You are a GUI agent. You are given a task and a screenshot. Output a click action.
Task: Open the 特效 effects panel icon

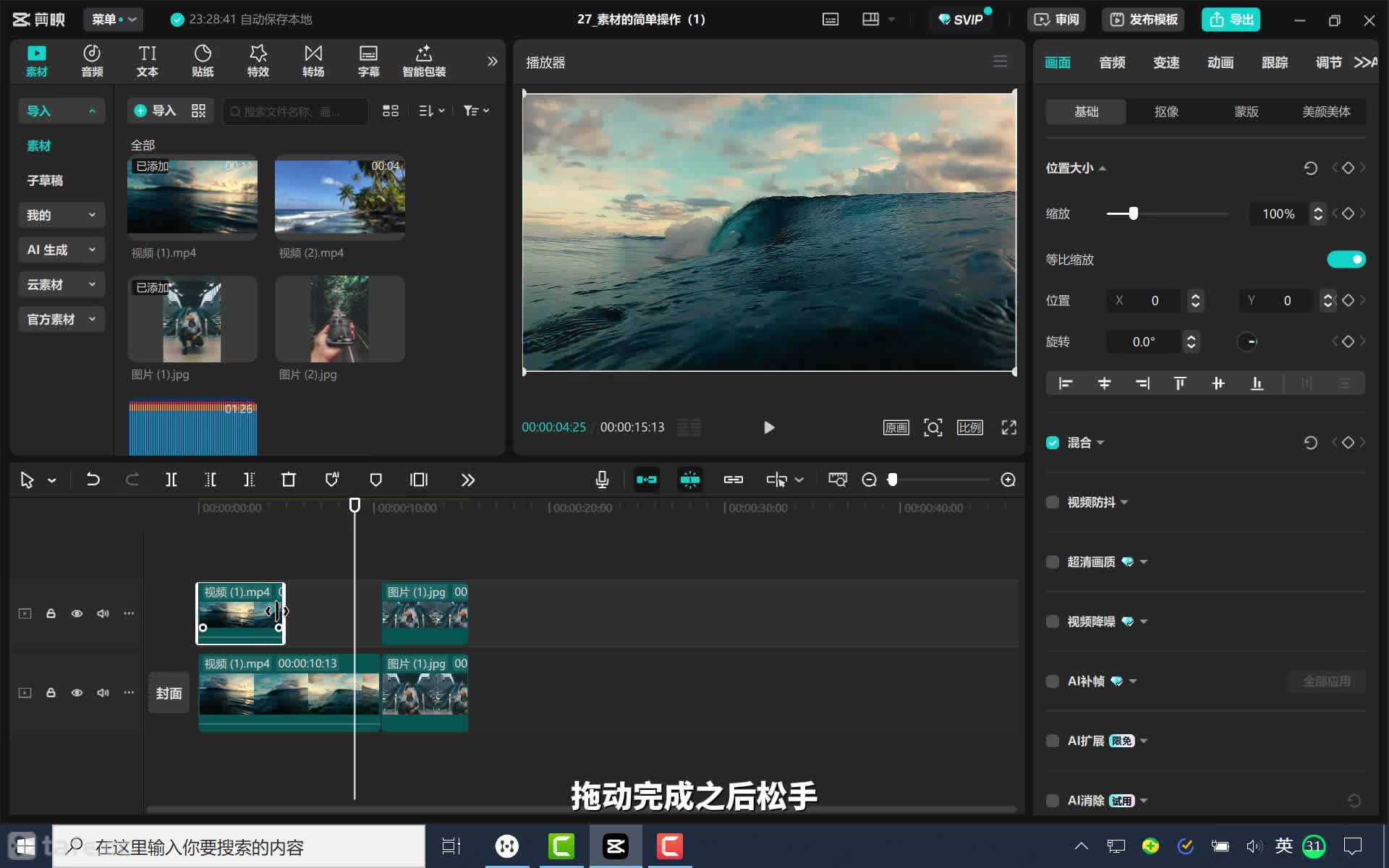[x=258, y=61]
